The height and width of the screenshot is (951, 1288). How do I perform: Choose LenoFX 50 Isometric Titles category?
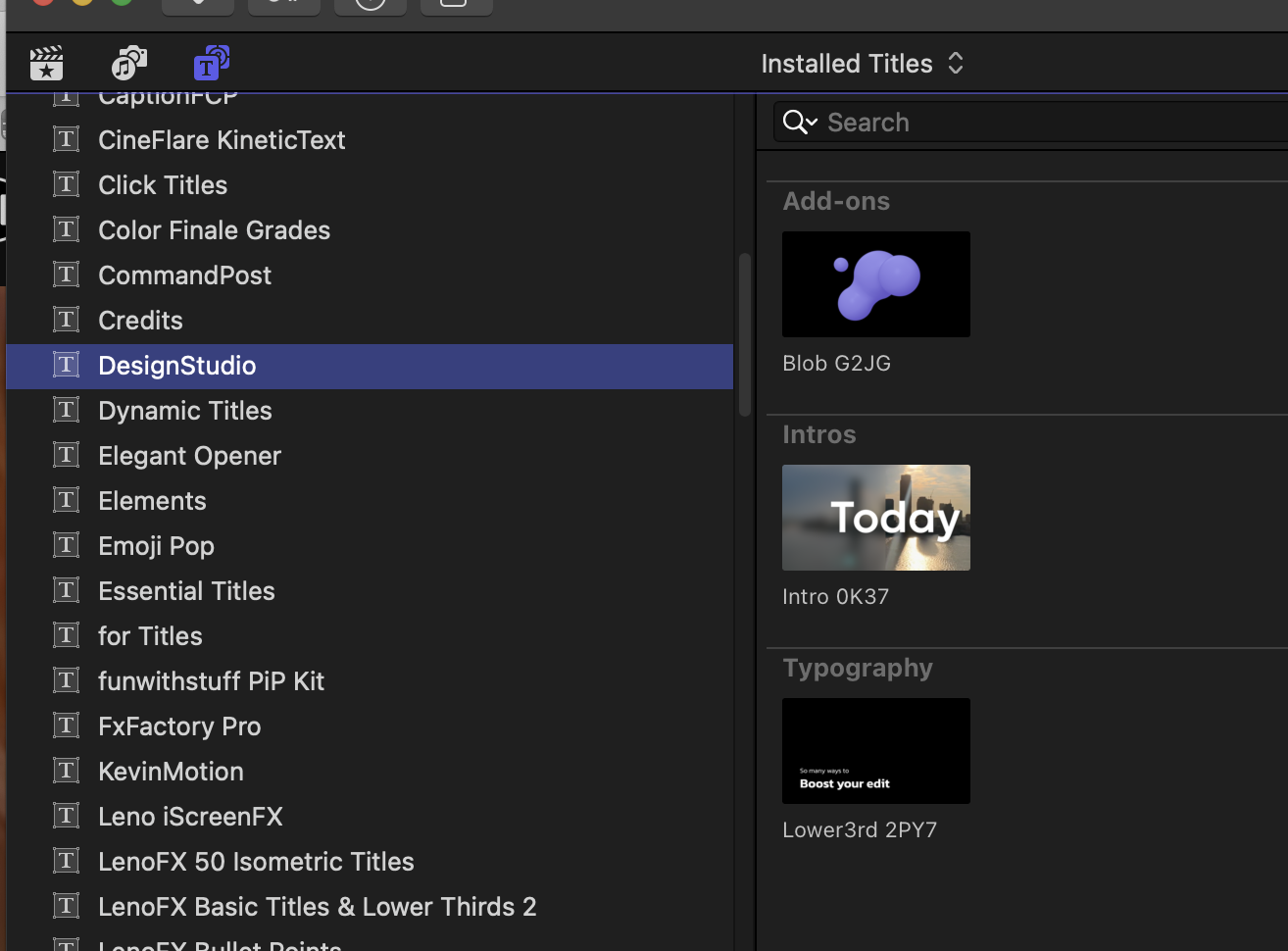pyautogui.click(x=256, y=862)
